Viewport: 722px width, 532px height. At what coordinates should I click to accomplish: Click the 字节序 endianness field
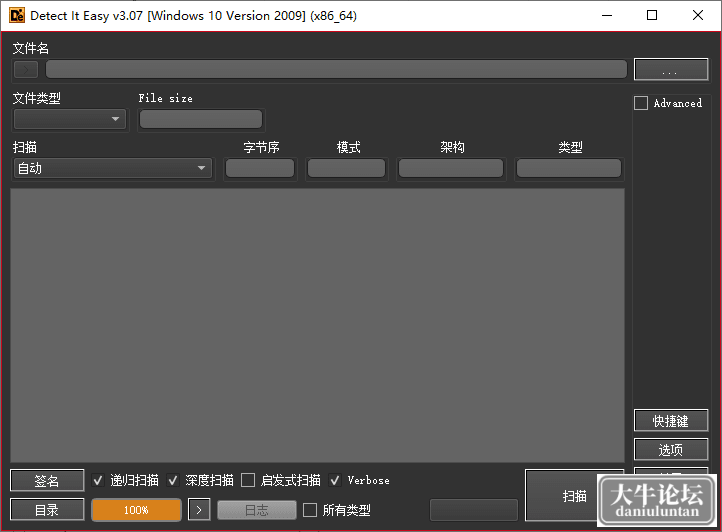pyautogui.click(x=260, y=168)
